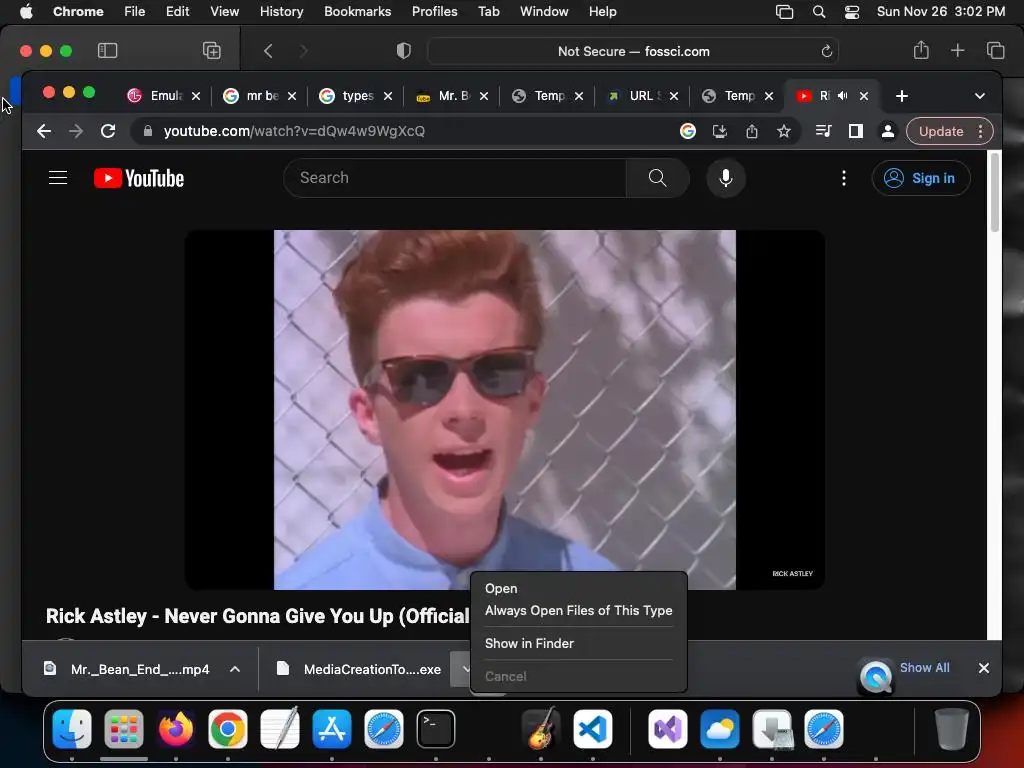This screenshot has width=1024, height=768.
Task: Bookmark this page with the star
Action: pyautogui.click(x=784, y=131)
